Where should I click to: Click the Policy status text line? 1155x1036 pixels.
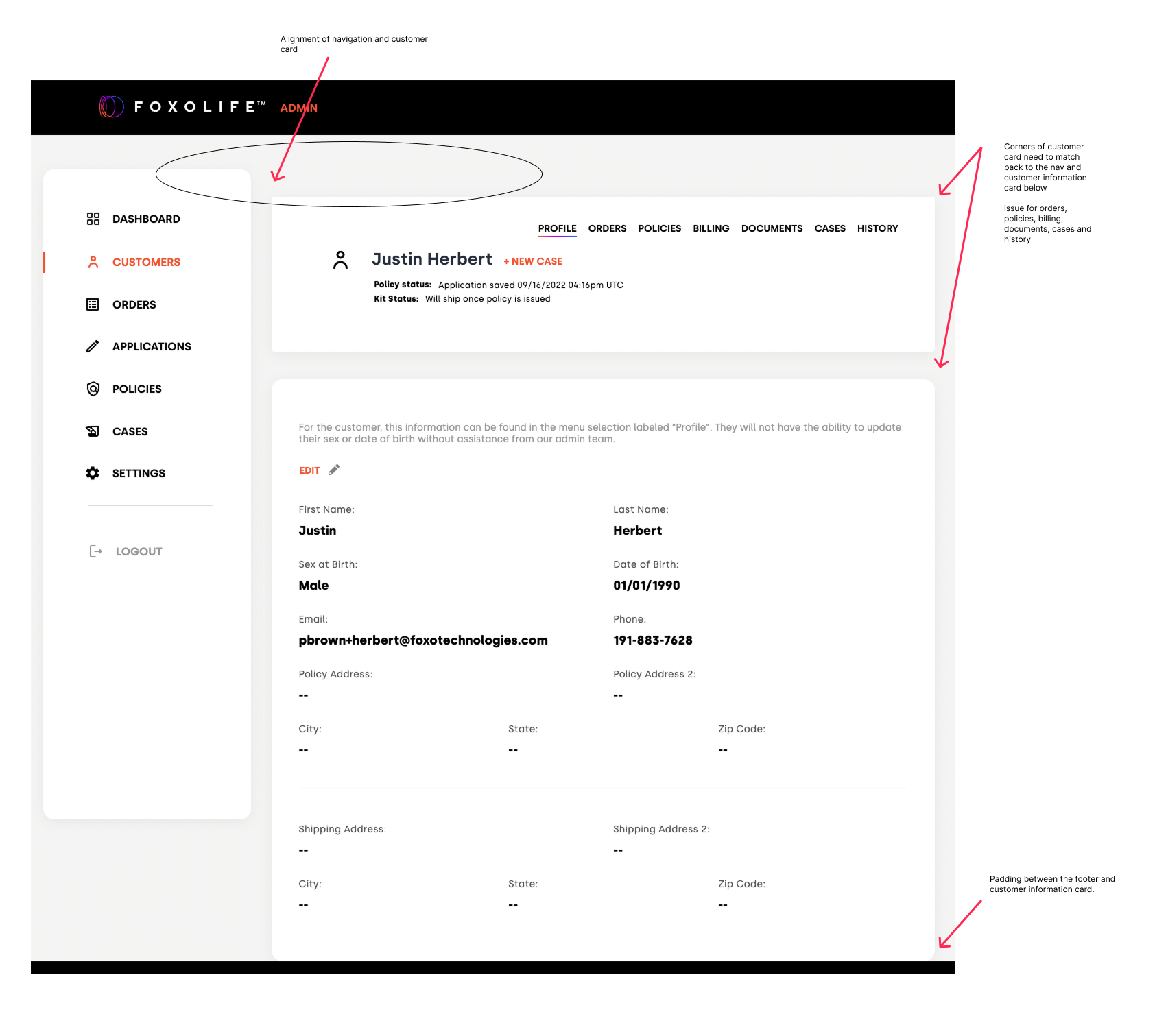(x=499, y=285)
